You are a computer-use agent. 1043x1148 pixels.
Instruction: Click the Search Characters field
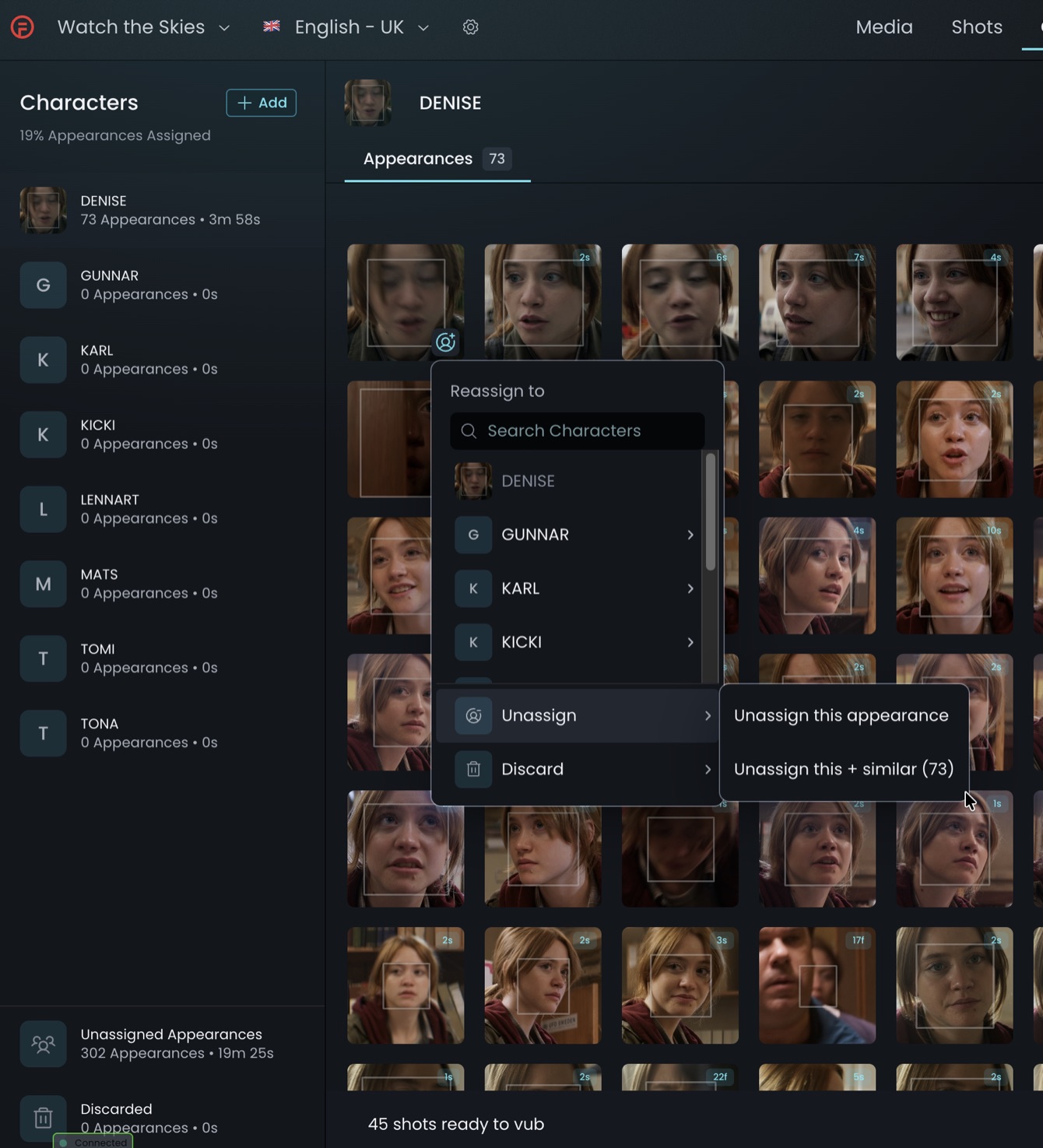[x=578, y=431]
